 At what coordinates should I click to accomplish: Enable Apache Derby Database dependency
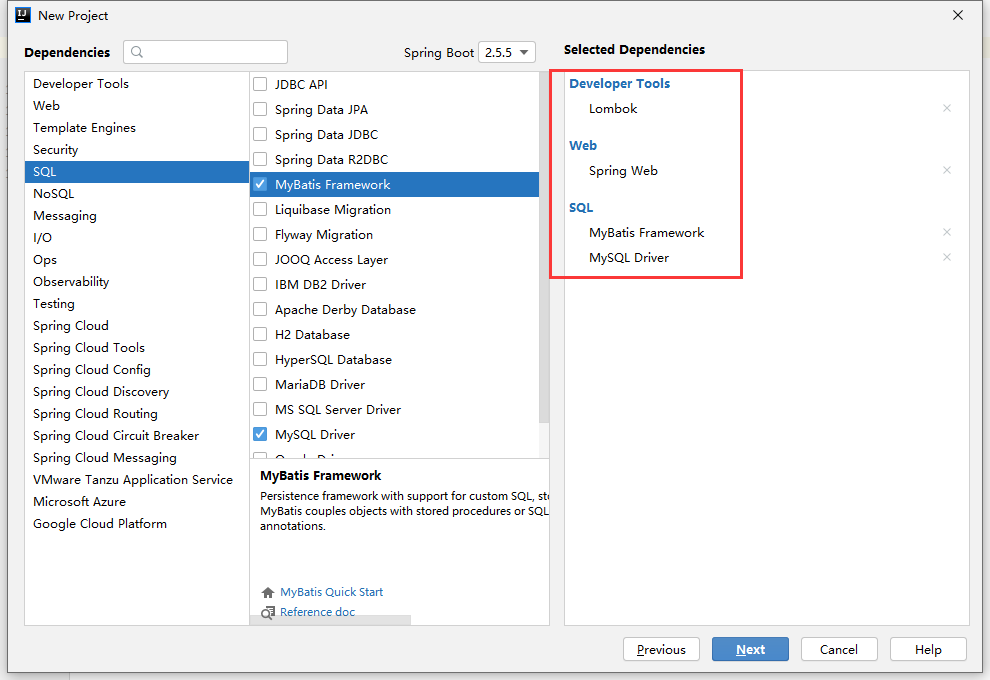pyautogui.click(x=260, y=309)
